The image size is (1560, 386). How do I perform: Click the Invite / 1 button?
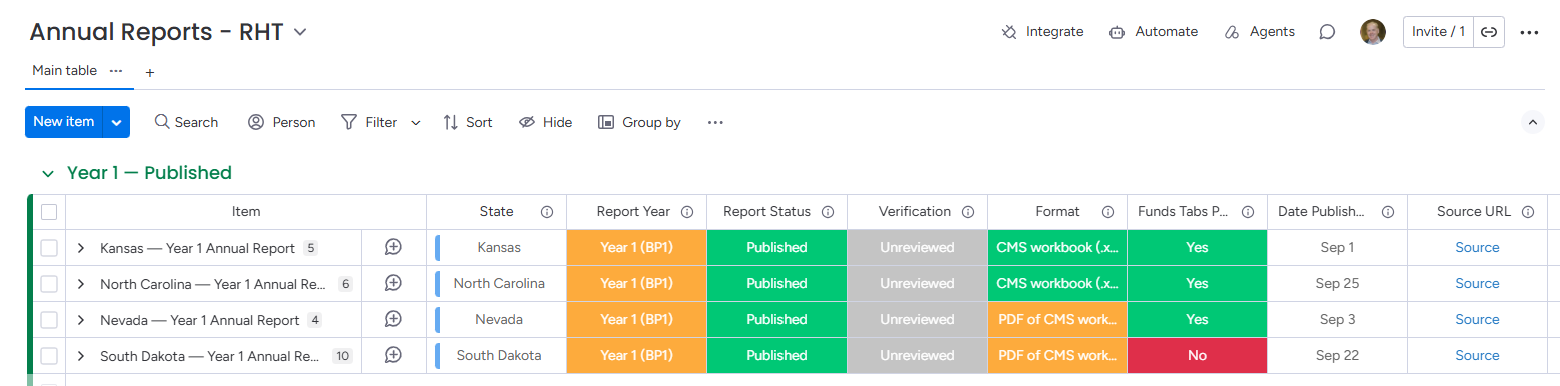tap(1438, 32)
